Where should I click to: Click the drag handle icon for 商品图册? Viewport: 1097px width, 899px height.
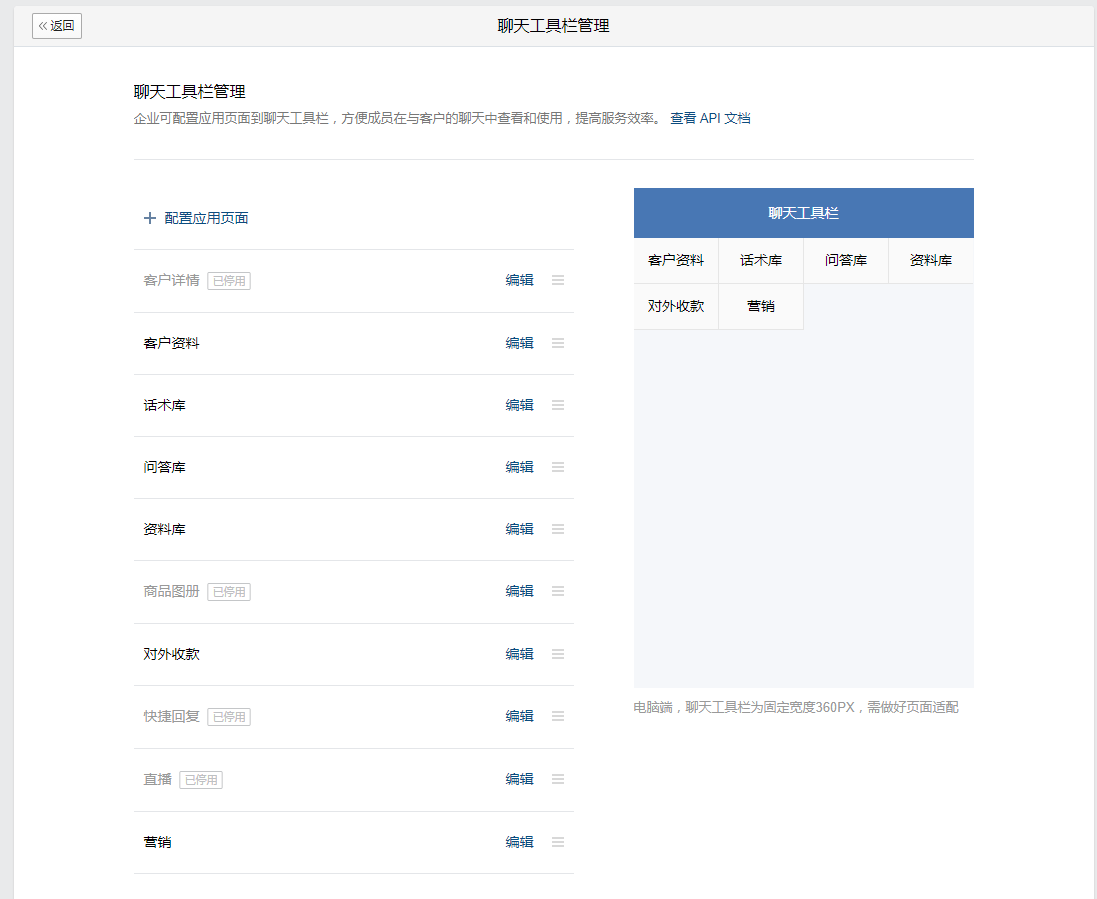pos(558,591)
